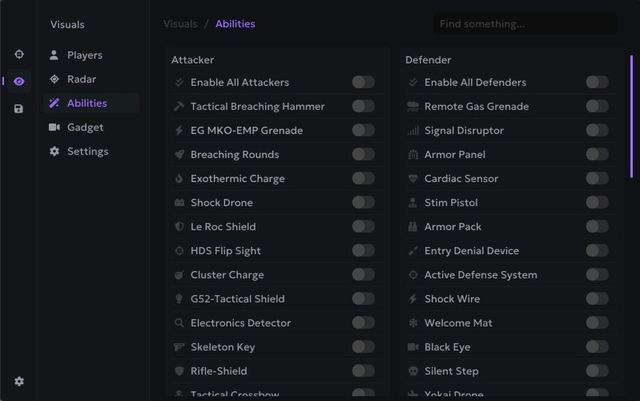Click the Visuals breadcrumb link
The width and height of the screenshot is (640, 401).
(180, 24)
